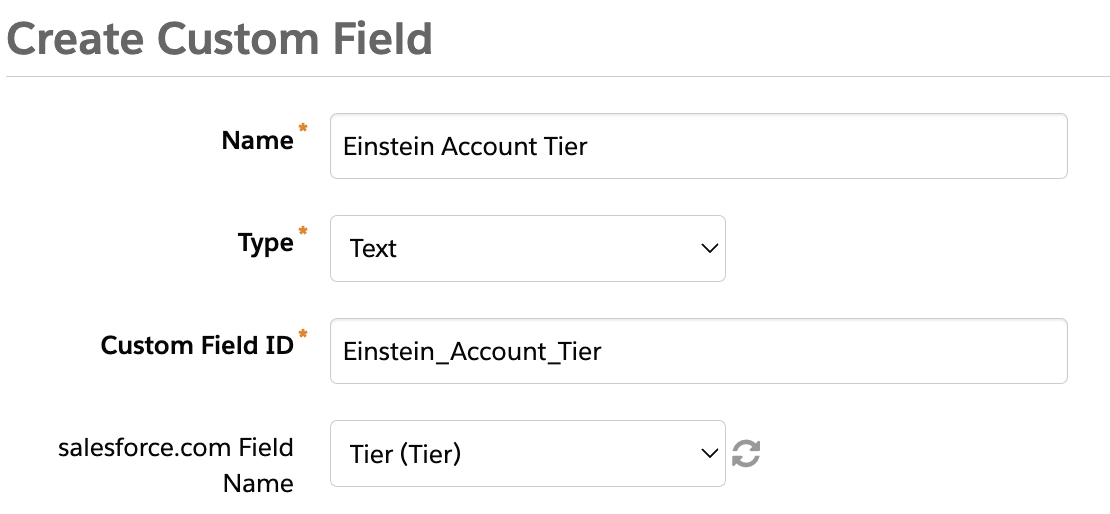Click the Custom Field ID label
Viewport: 1110px width, 514px height.
(197, 346)
